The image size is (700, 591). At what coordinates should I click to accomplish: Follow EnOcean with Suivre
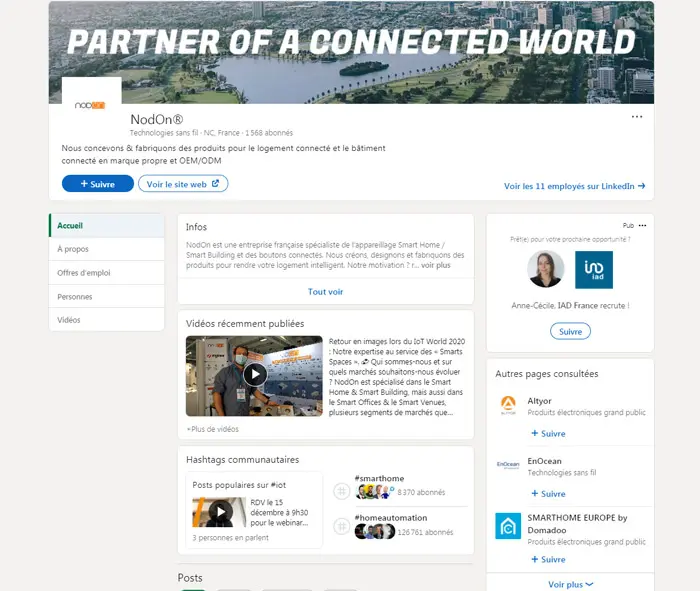coord(548,494)
